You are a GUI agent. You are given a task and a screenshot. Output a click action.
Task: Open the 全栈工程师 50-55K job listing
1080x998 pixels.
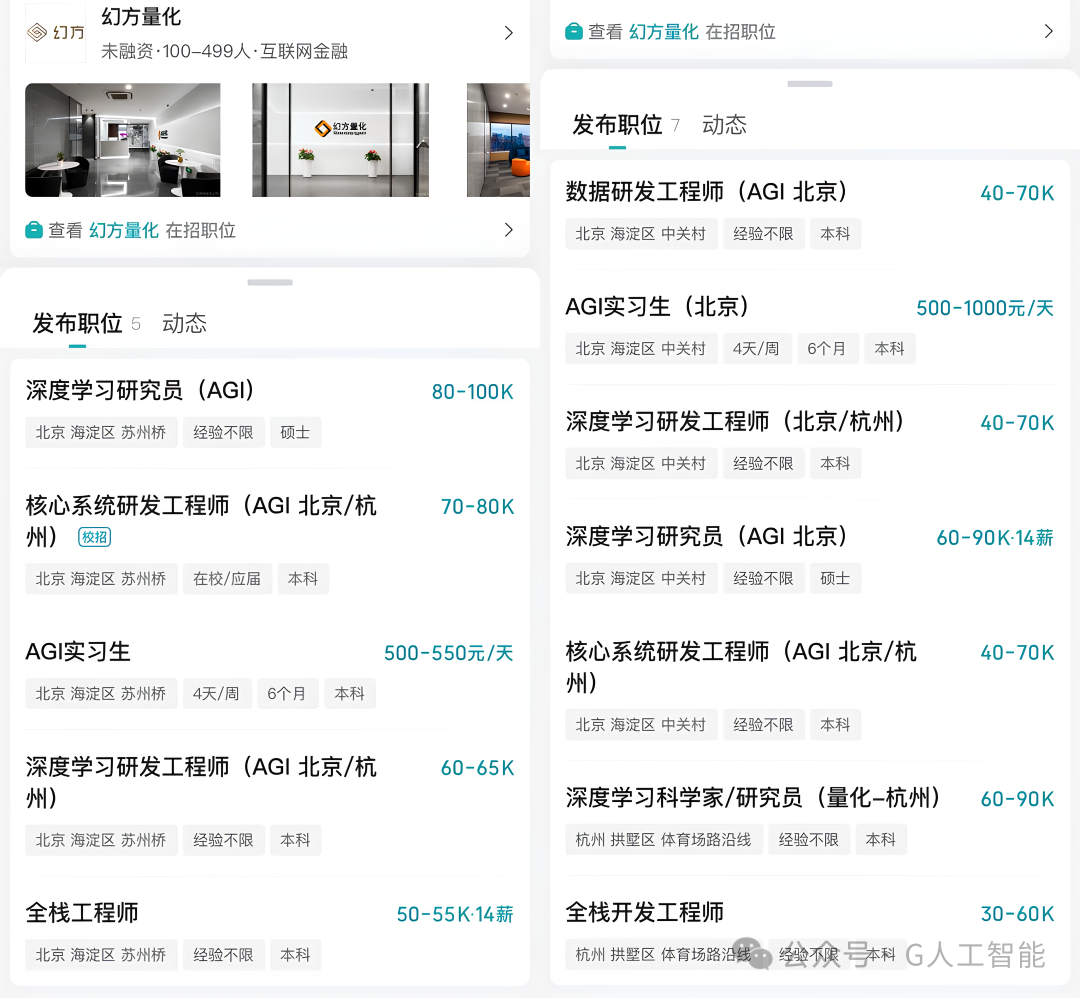[270, 934]
